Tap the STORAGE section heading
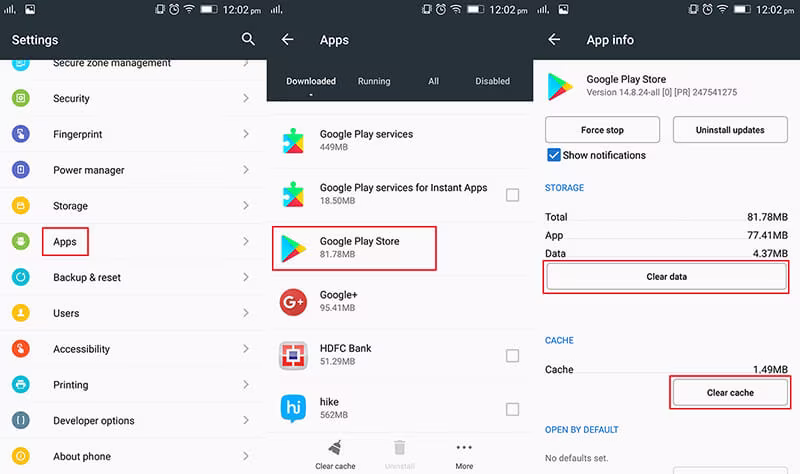The width and height of the screenshot is (800, 474). pyautogui.click(x=564, y=188)
